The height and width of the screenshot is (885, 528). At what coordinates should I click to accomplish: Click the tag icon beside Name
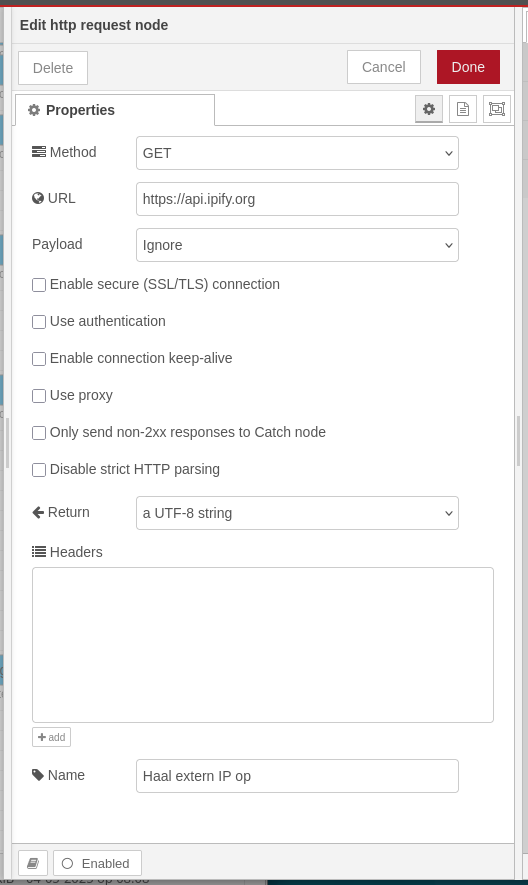(x=38, y=775)
